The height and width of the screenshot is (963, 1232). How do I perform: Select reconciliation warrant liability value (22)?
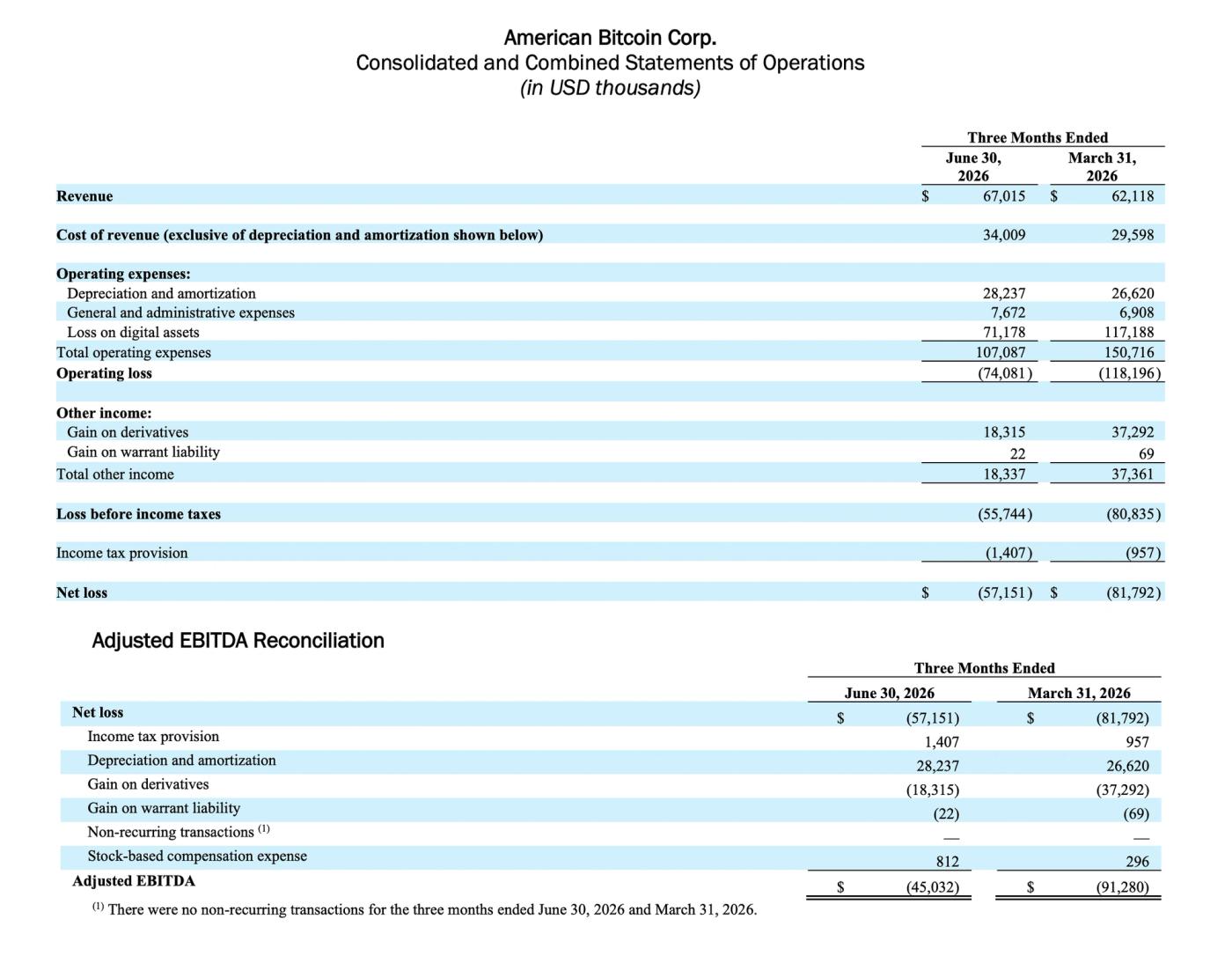(946, 814)
